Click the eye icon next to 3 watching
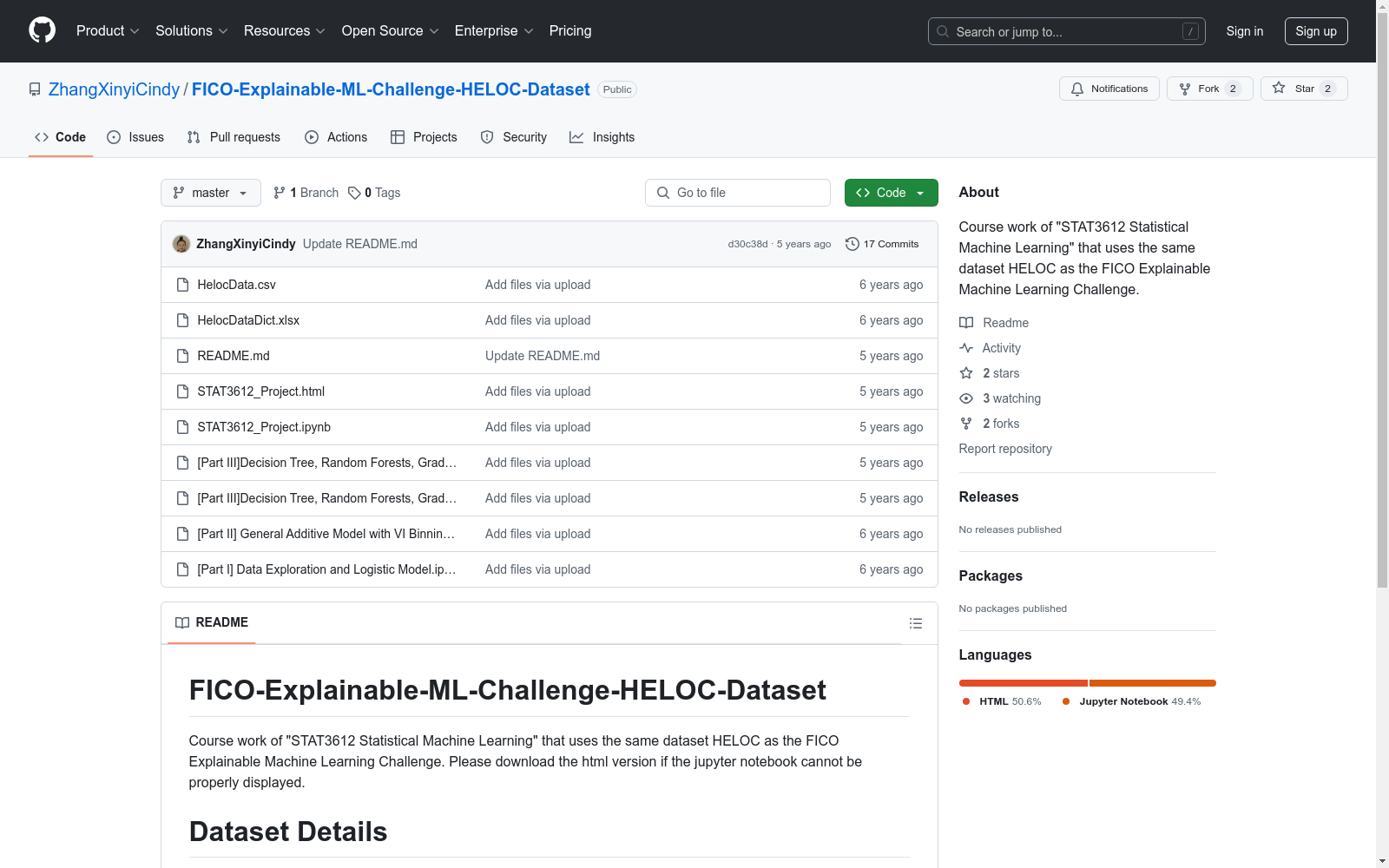Screen dimensions: 1389x868 coord(966,398)
